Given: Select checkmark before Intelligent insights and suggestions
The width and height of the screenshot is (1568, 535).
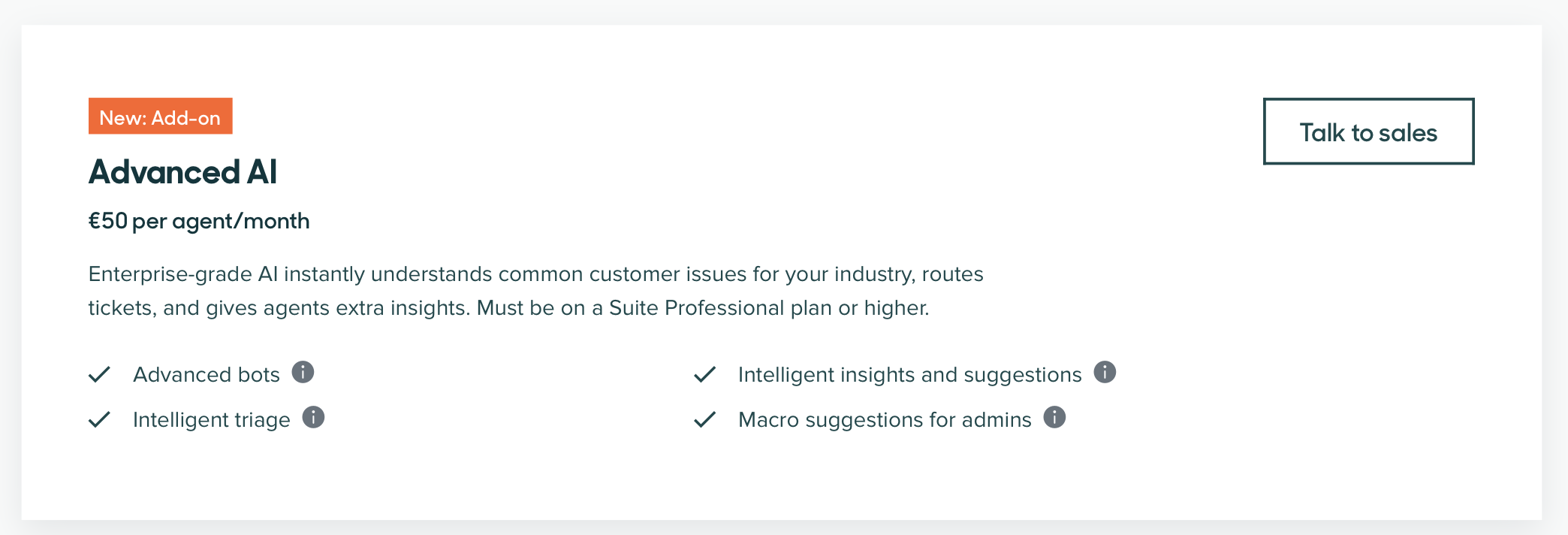Looking at the screenshot, I should (704, 374).
